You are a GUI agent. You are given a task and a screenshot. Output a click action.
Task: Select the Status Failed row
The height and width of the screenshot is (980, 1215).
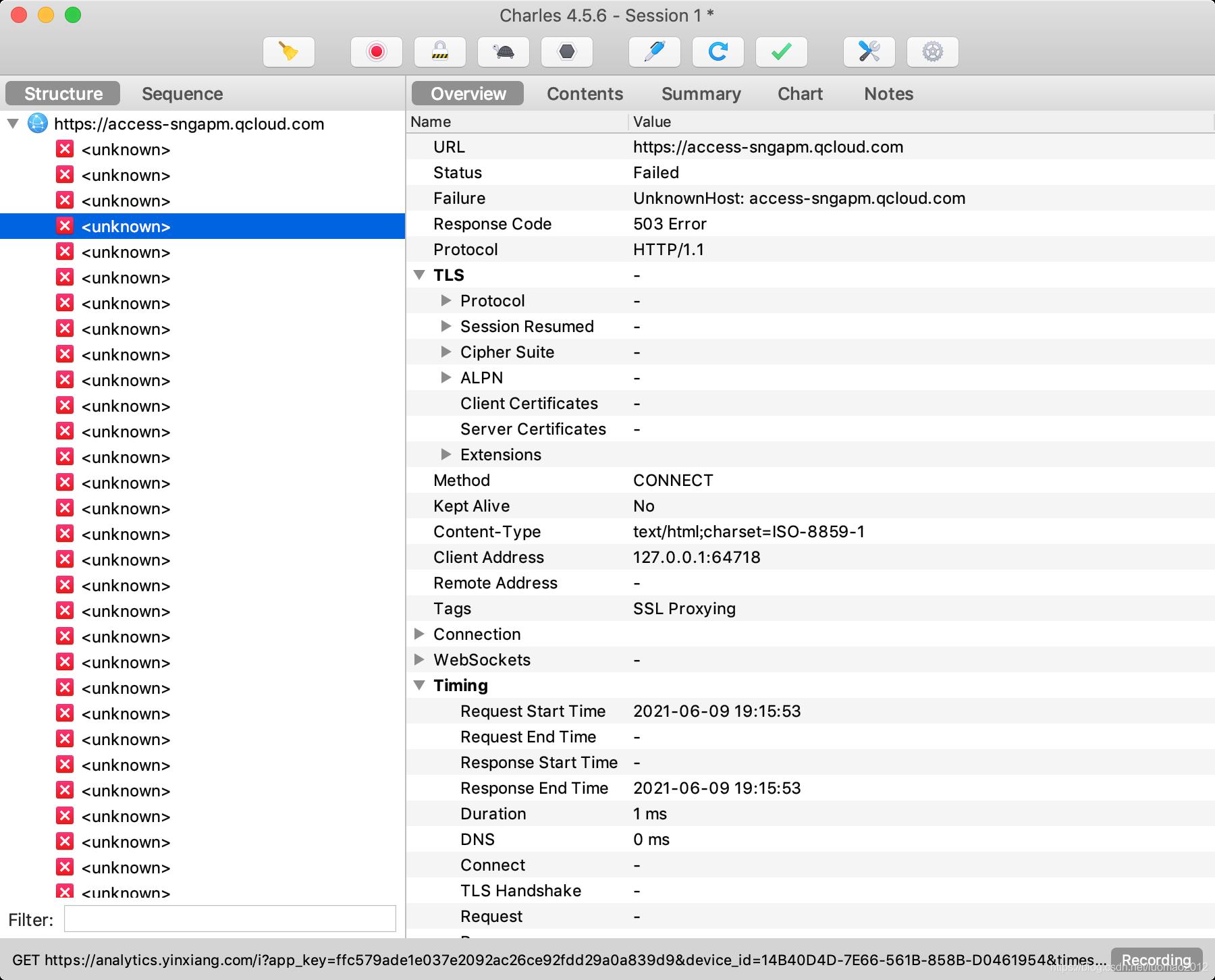(810, 172)
